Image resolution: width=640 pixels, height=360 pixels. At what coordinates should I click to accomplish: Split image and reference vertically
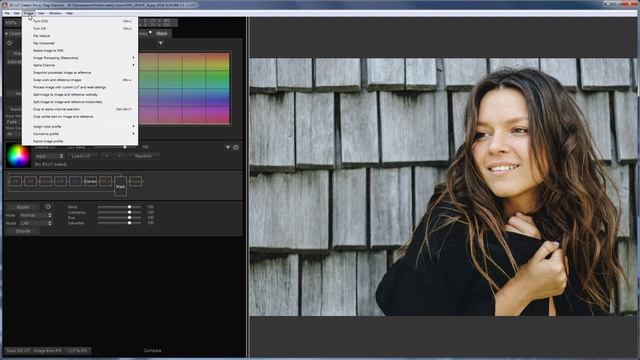(x=80, y=95)
